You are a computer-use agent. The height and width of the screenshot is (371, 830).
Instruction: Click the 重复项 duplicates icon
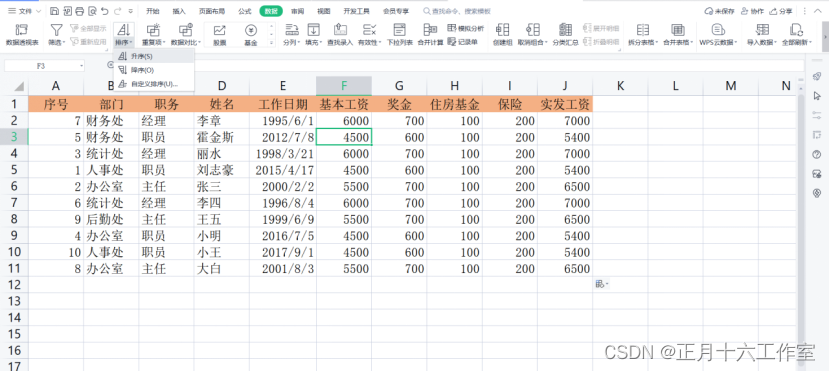tap(154, 30)
